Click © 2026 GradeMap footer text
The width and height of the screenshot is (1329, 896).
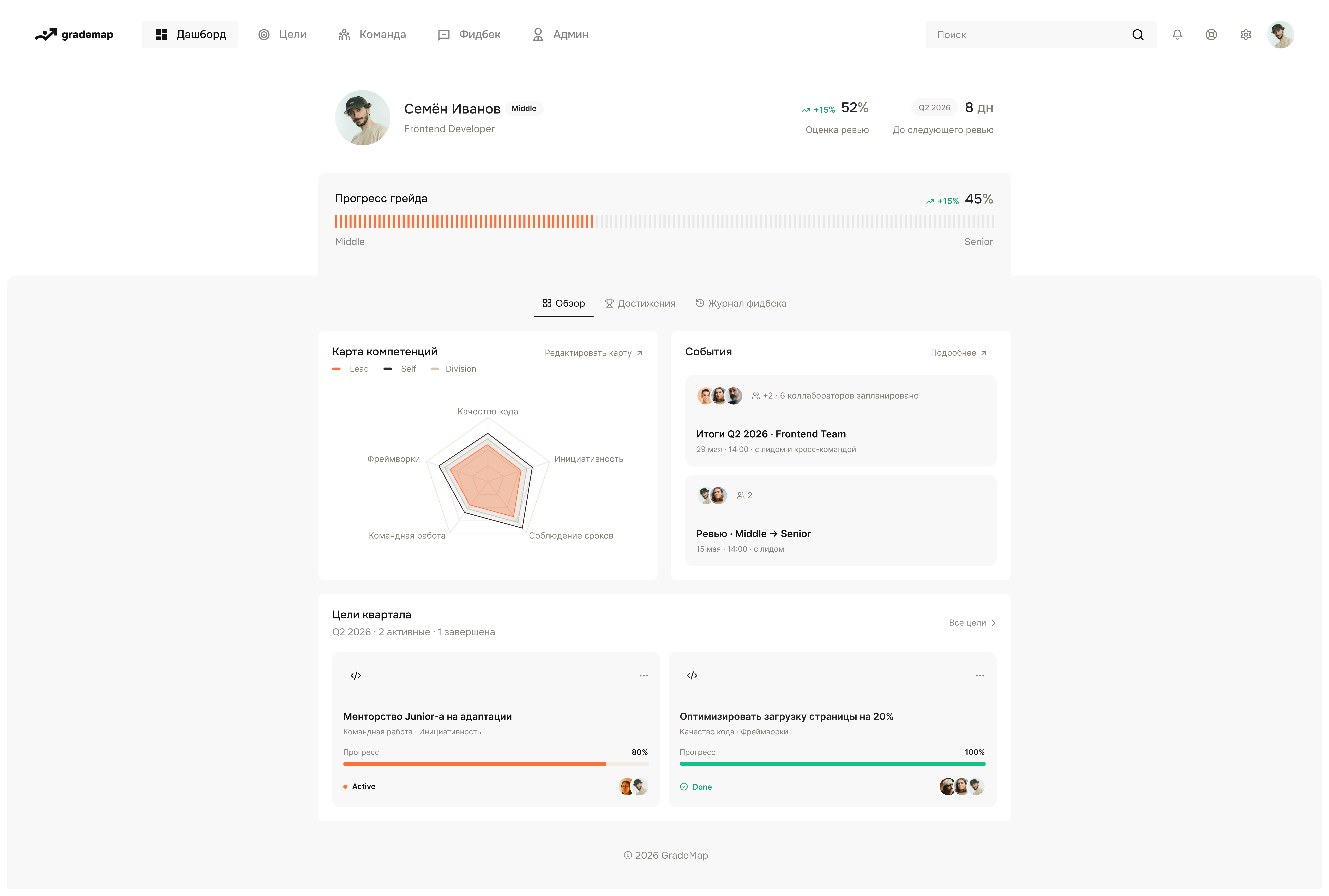coord(666,856)
